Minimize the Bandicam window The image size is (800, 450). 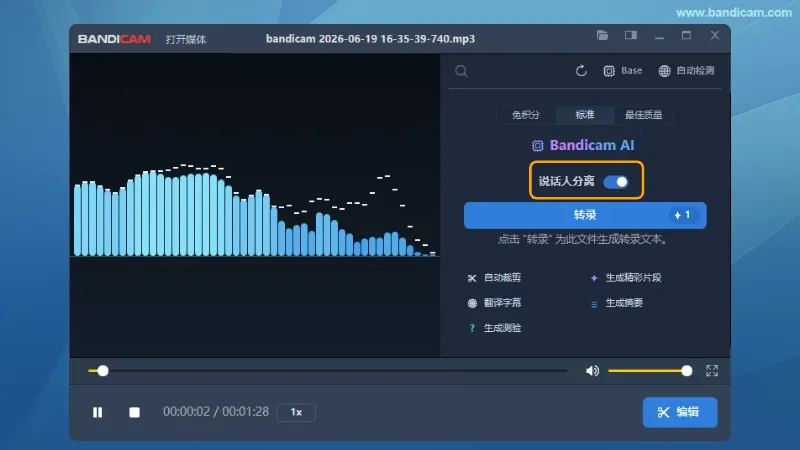pyautogui.click(x=660, y=36)
